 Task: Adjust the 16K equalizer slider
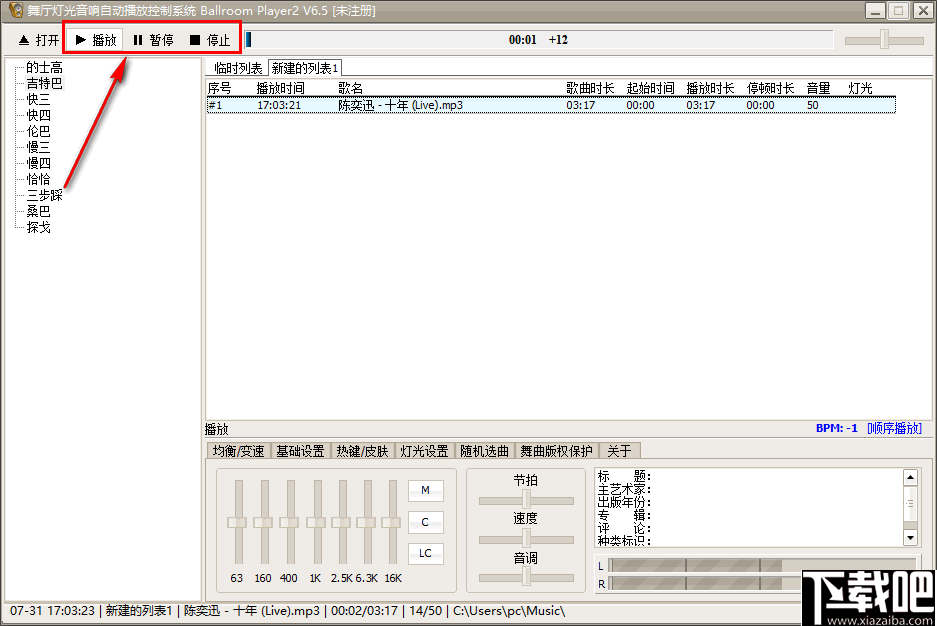tap(392, 522)
